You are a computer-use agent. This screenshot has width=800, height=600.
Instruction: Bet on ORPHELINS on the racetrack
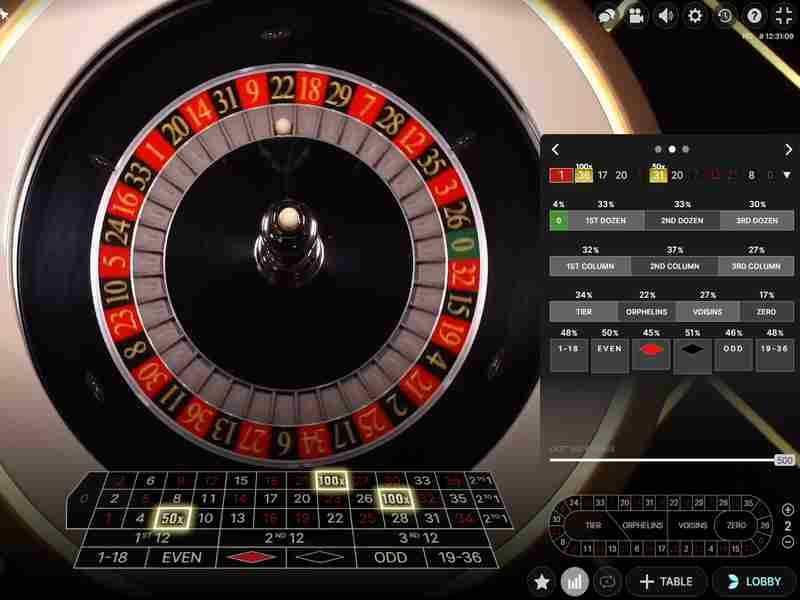642,525
